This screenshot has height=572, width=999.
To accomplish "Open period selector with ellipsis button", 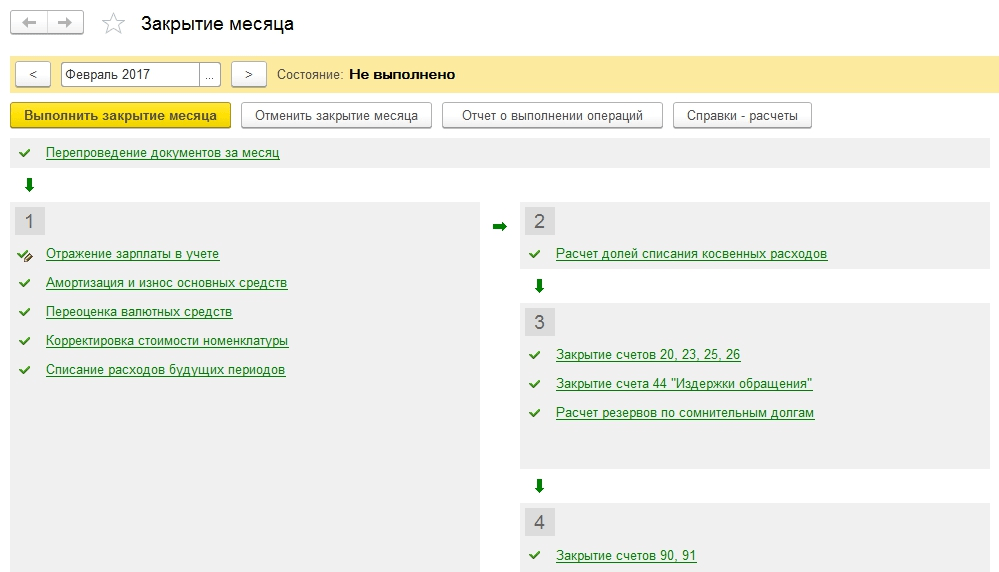I will click(x=210, y=74).
